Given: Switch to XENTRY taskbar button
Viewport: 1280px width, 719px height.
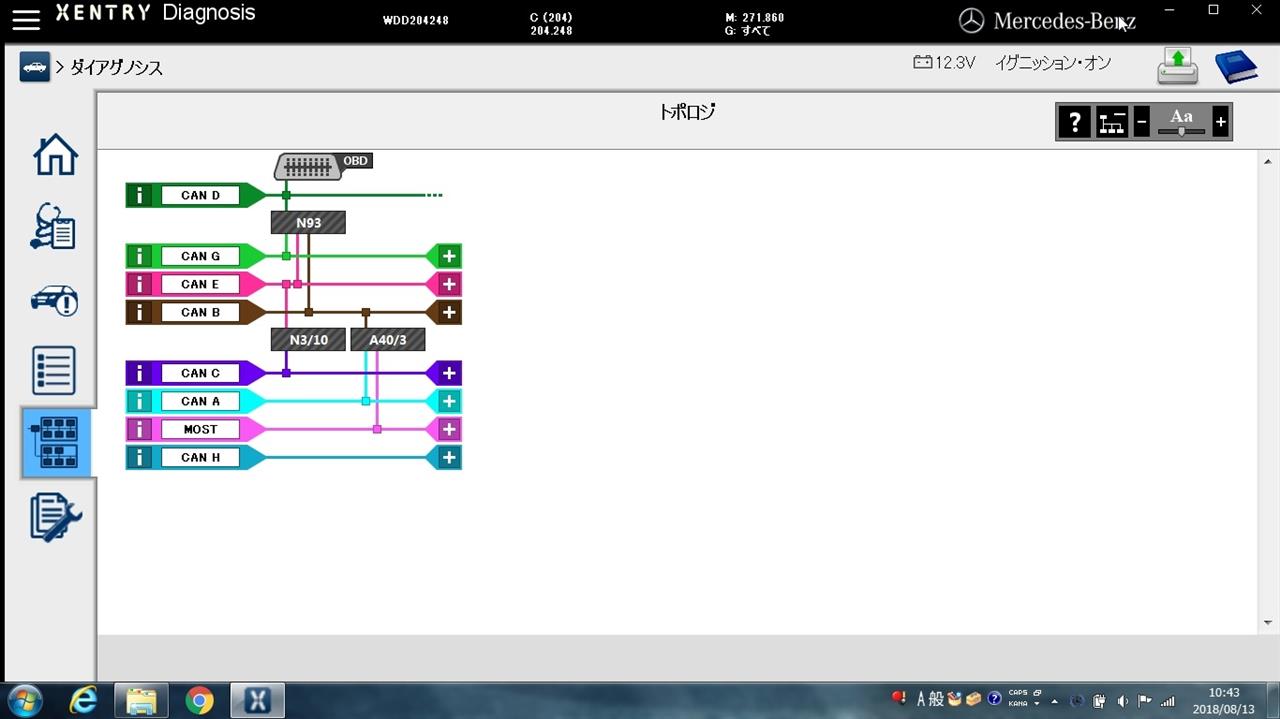Looking at the screenshot, I should (x=257, y=700).
